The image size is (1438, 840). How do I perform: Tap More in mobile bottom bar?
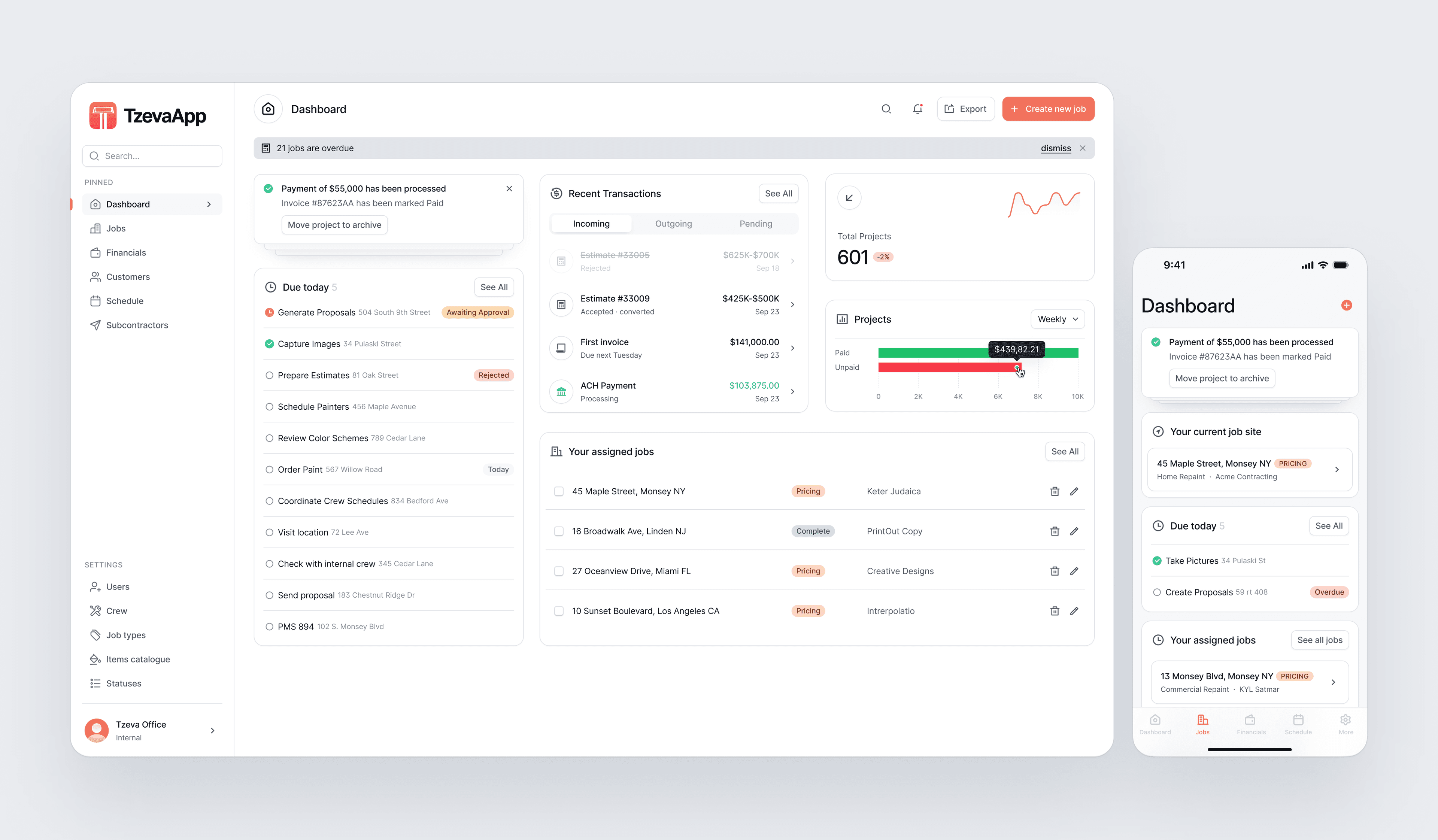click(1346, 724)
